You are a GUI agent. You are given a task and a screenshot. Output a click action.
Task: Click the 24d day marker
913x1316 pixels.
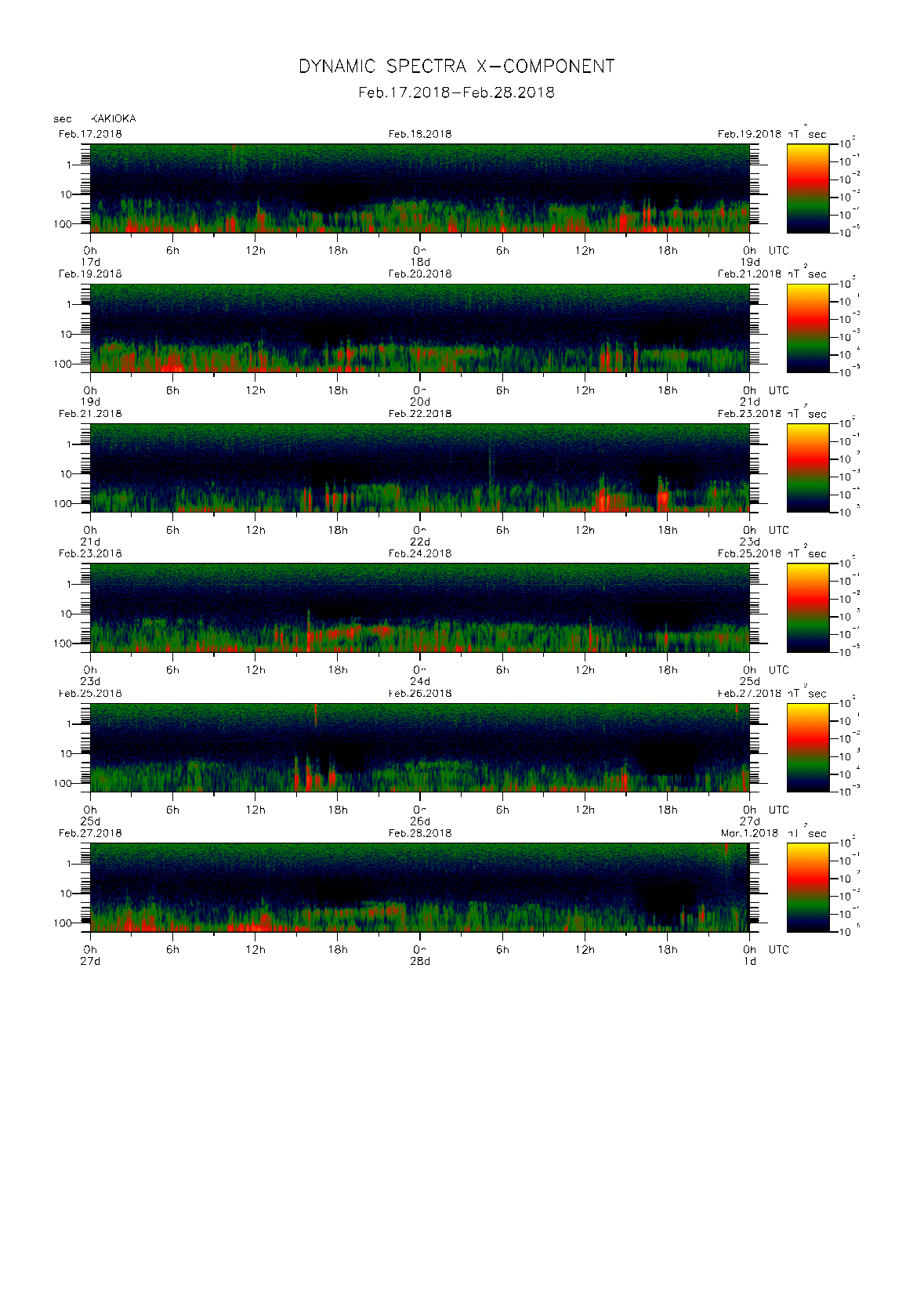click(420, 681)
